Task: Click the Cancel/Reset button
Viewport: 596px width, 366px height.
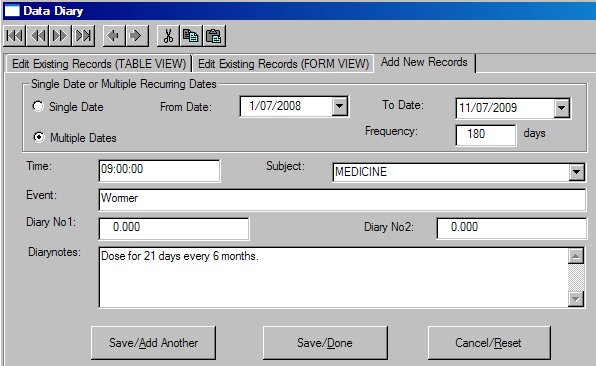Action: pos(489,343)
